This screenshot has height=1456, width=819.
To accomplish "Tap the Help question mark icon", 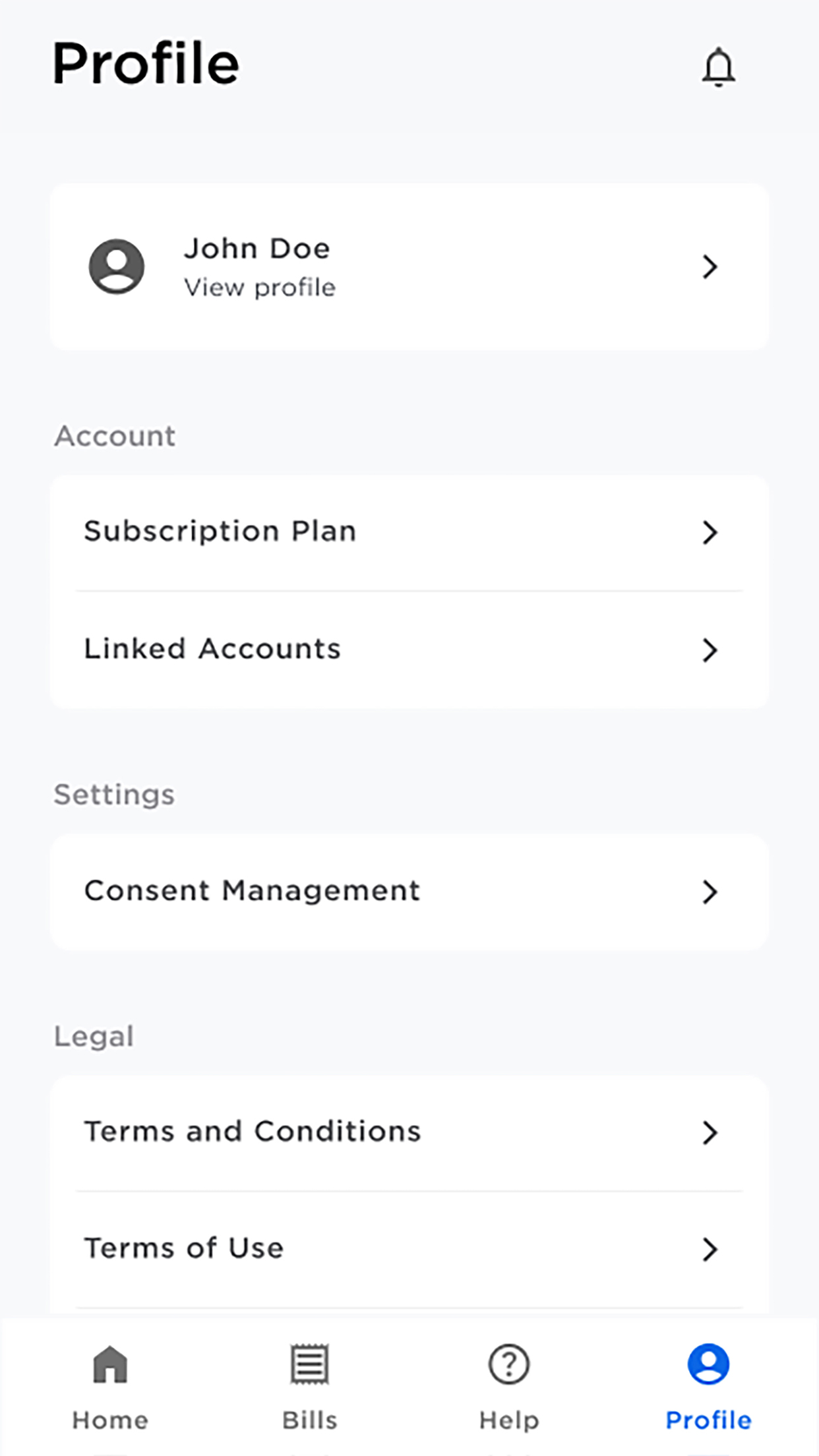I will (508, 1364).
